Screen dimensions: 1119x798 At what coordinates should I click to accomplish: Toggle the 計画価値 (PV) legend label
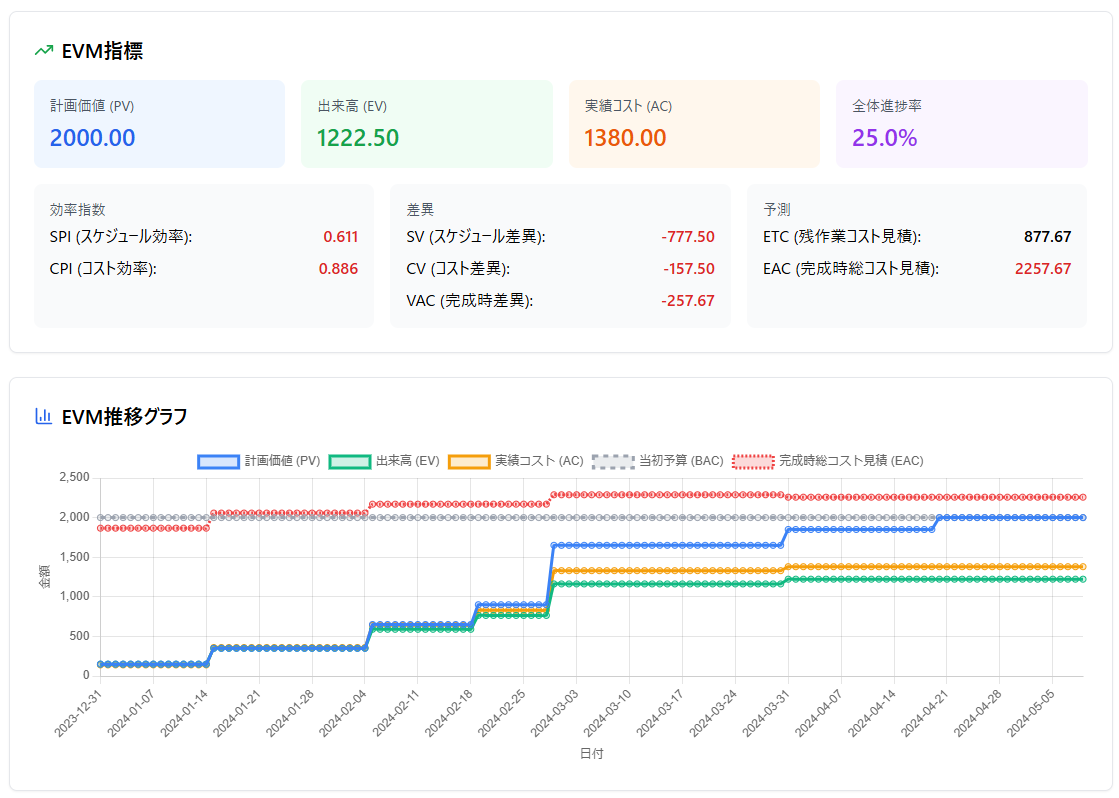coord(283,461)
